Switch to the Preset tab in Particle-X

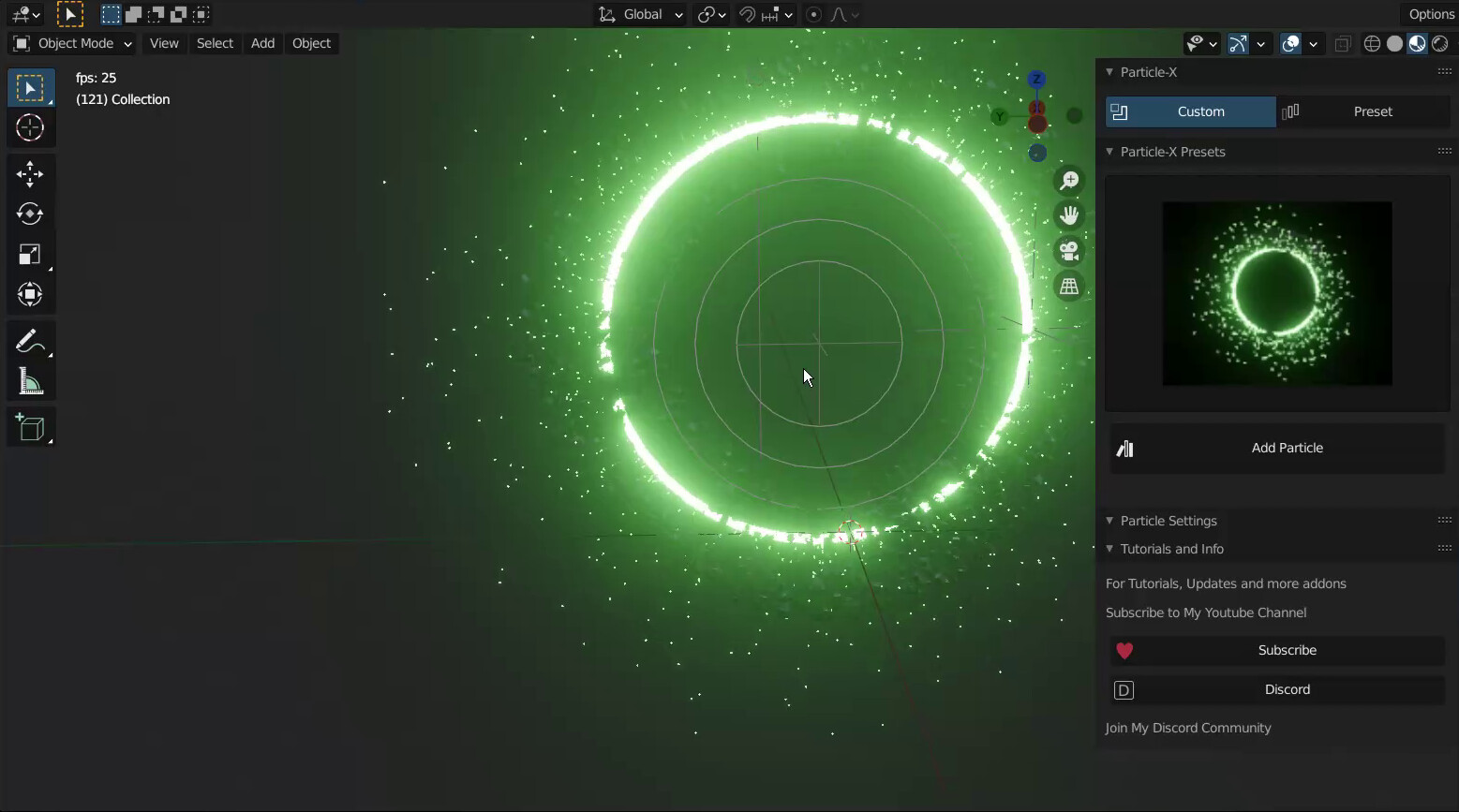point(1372,111)
